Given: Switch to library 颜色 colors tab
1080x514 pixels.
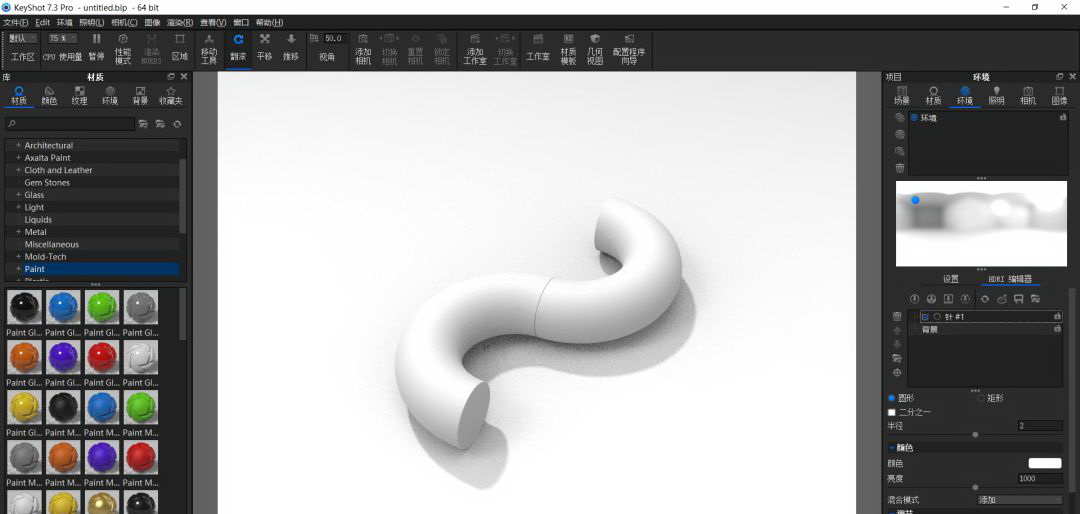Looking at the screenshot, I should (49, 96).
